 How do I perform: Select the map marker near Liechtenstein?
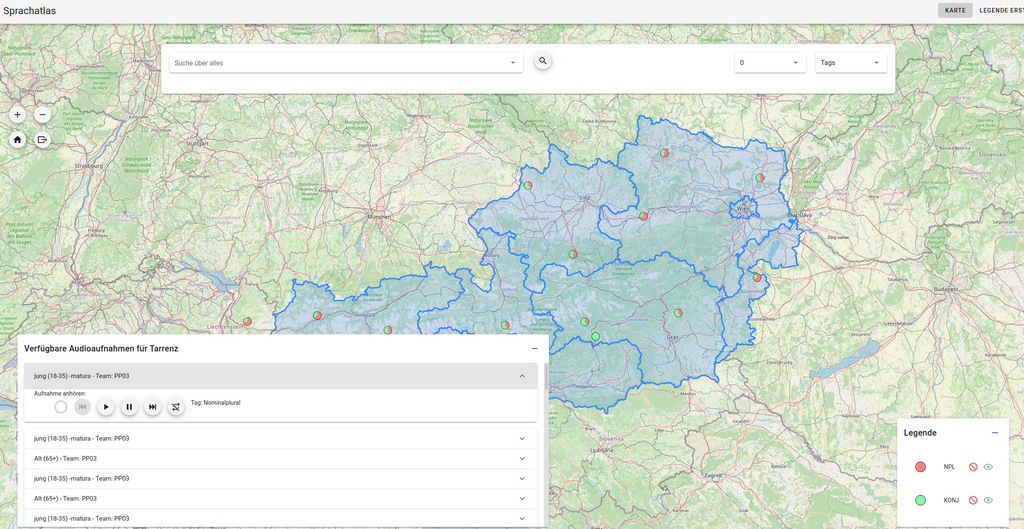[x=247, y=321]
